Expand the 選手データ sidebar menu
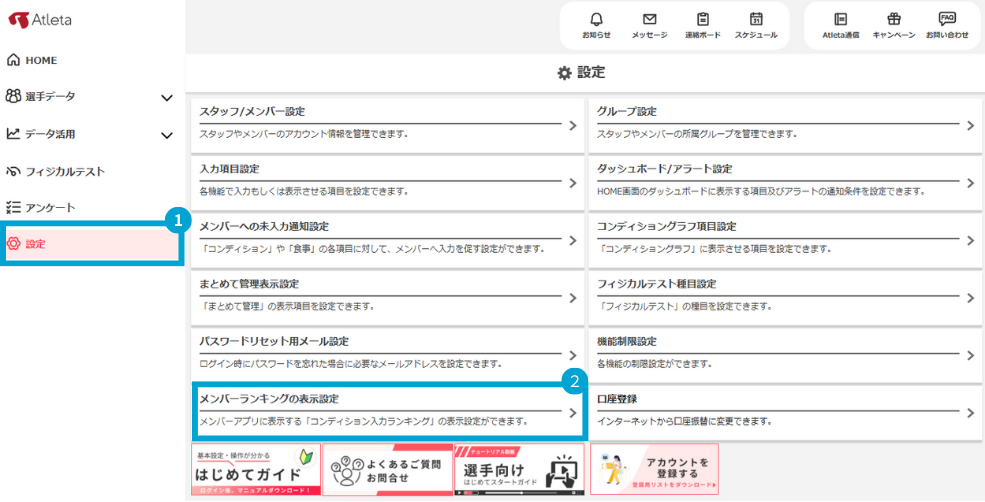985x502 pixels. coord(167,97)
